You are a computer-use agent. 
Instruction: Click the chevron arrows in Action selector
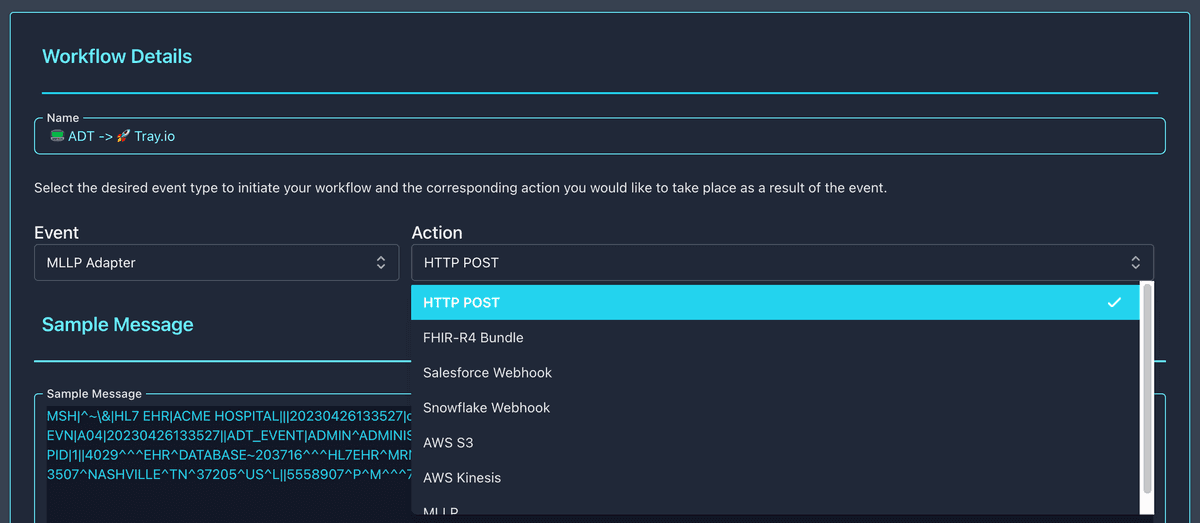coord(1136,262)
